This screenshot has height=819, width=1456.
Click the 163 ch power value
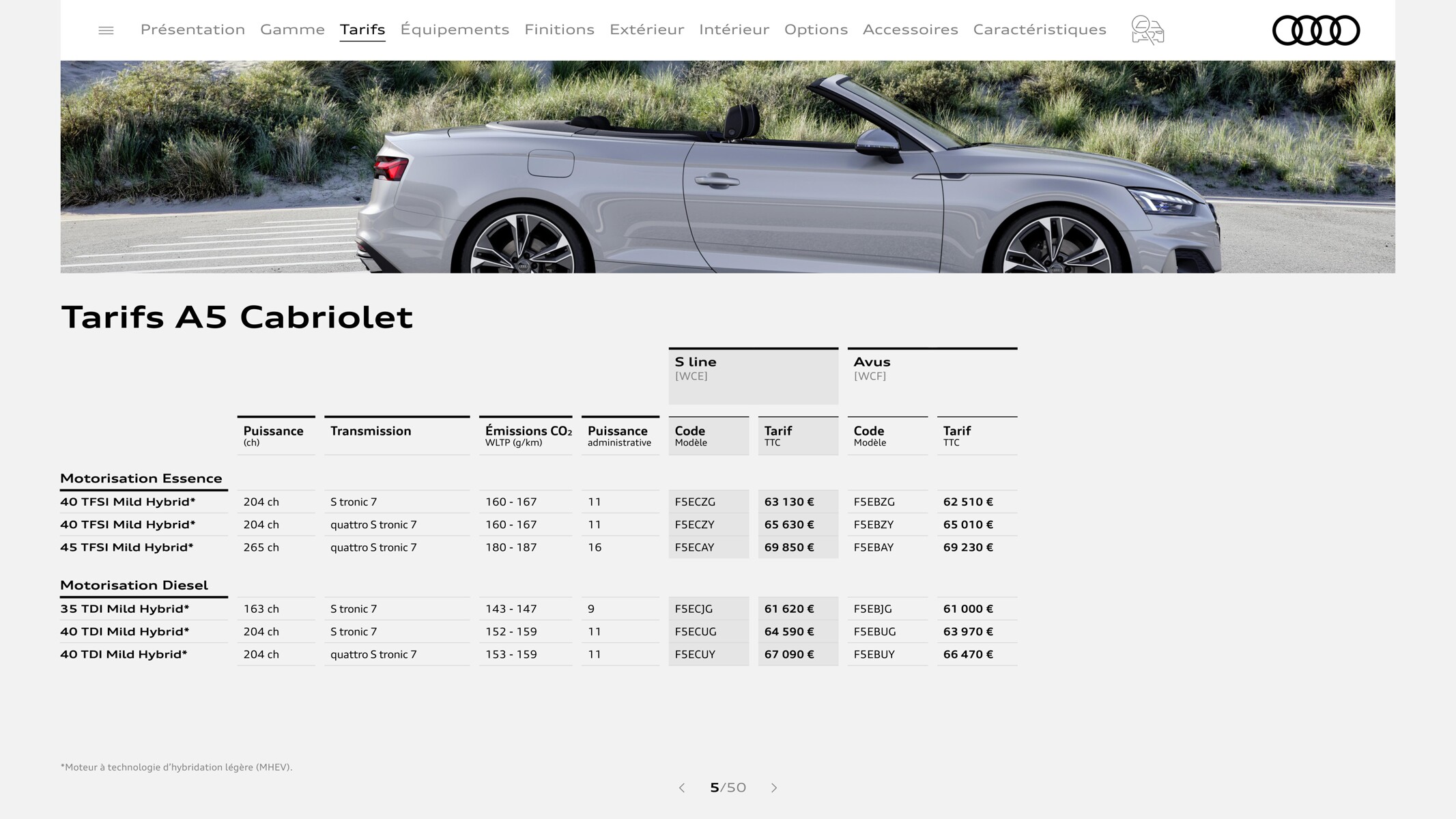261,609
